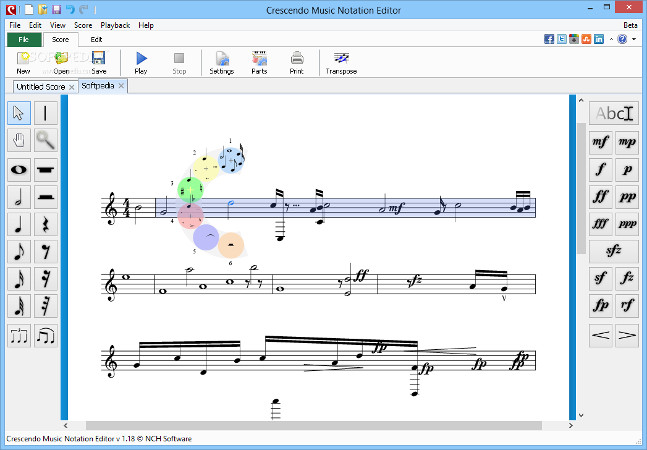Screen dimensions: 647x450
Task: Pick the sixteenth rest tool
Action: (45, 279)
